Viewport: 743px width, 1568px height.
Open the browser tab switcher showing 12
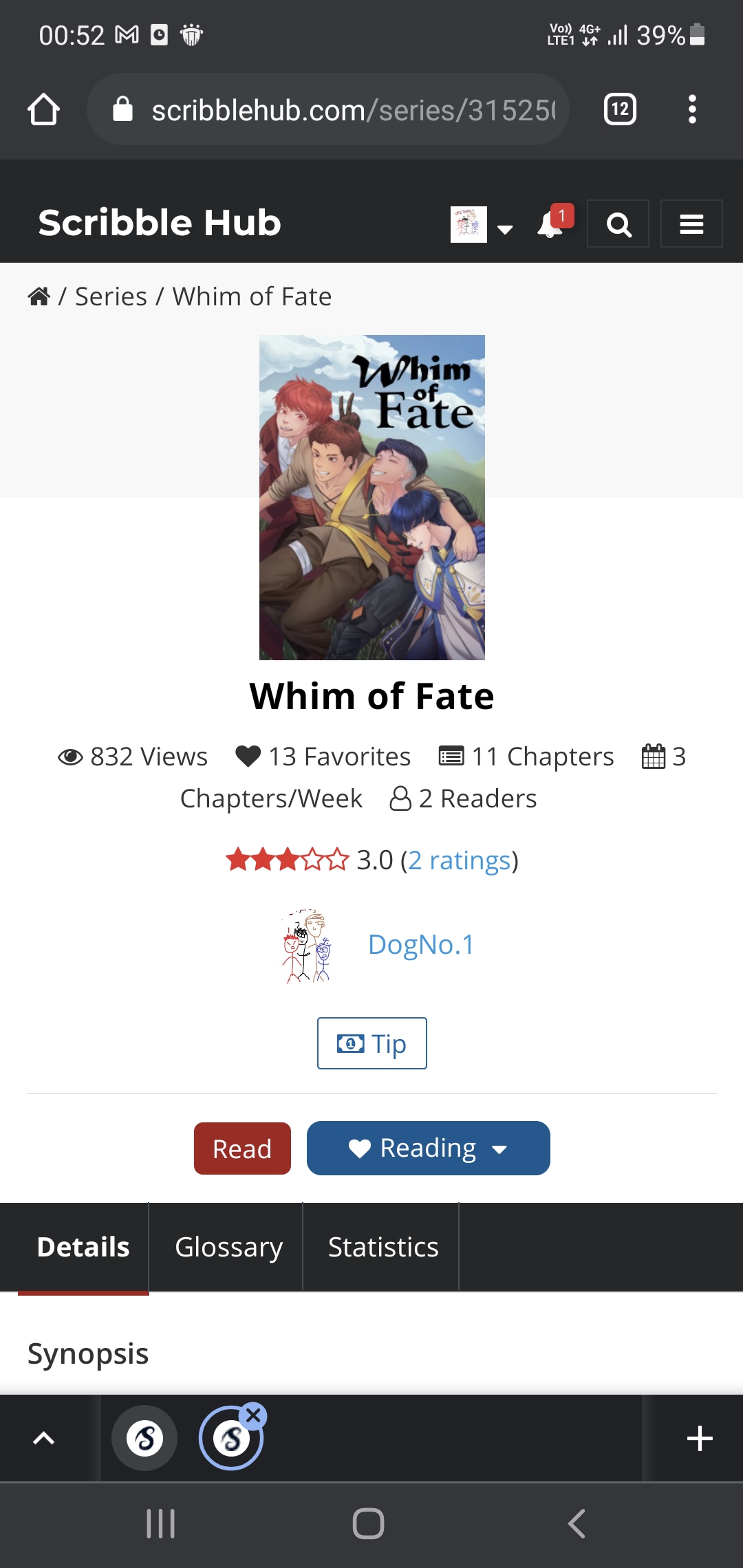(x=620, y=109)
